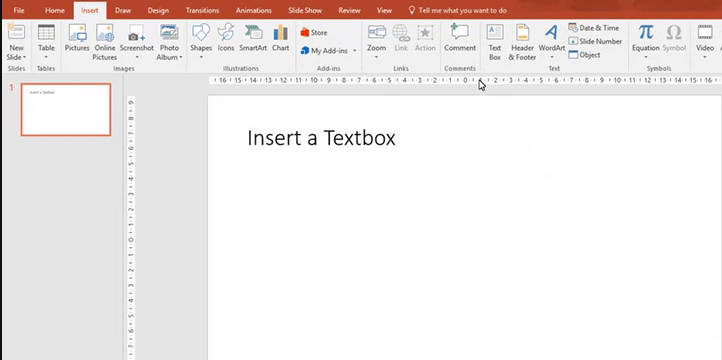Open the Table dropdown
The width and height of the screenshot is (722, 360).
46,57
